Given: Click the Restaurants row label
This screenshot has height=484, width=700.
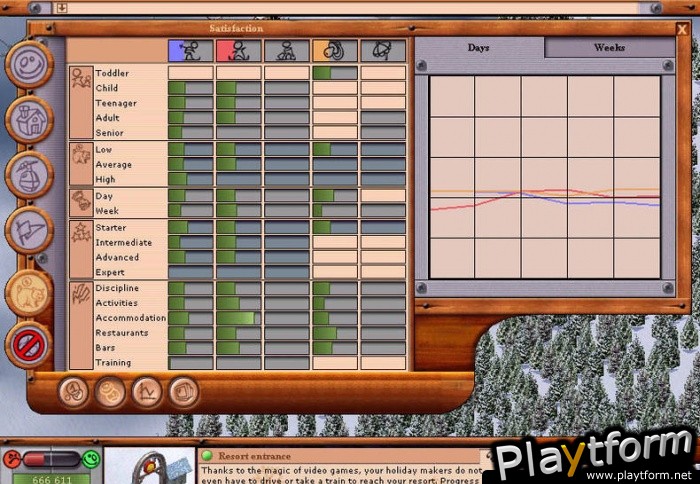Looking at the screenshot, I should [121, 333].
